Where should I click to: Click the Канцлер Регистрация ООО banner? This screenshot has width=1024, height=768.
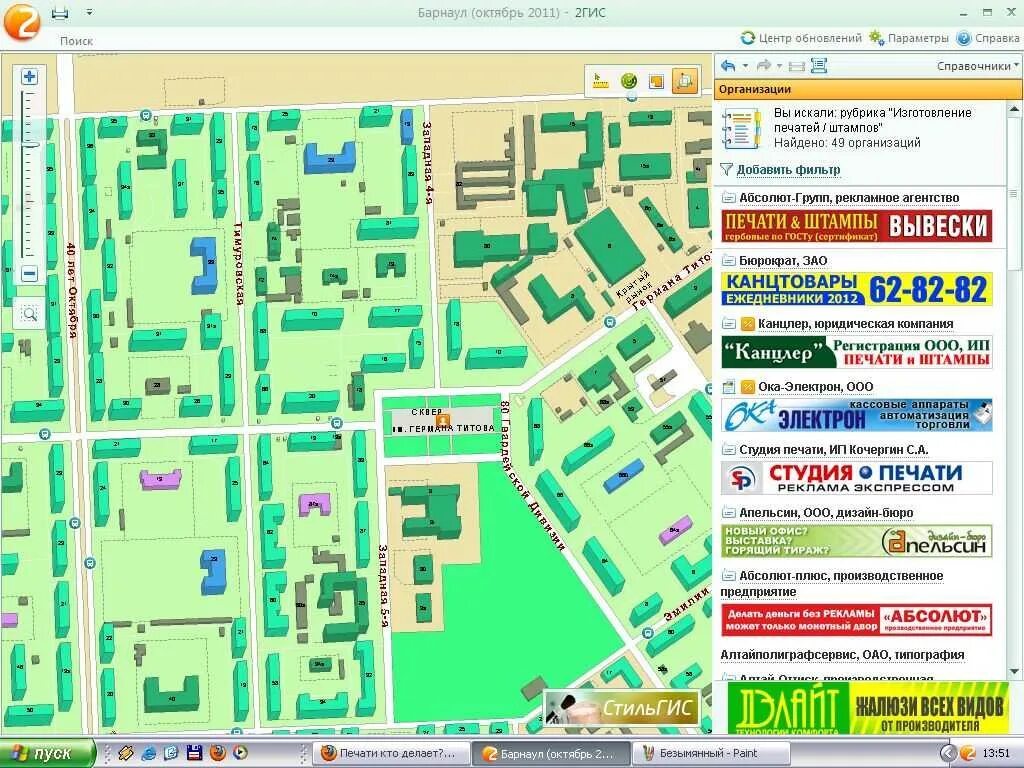tap(857, 352)
